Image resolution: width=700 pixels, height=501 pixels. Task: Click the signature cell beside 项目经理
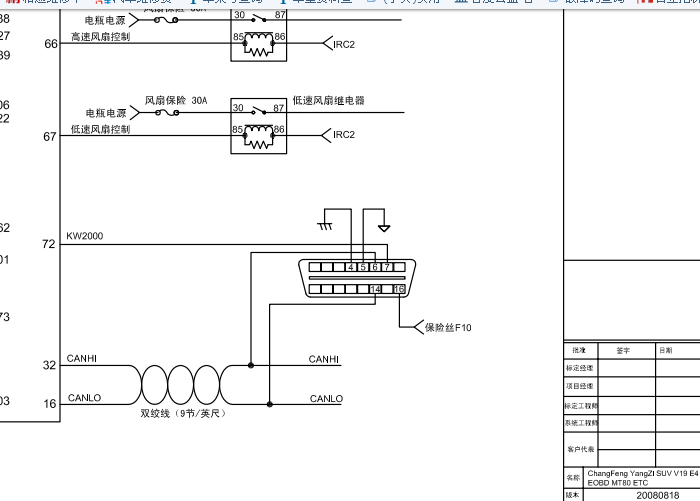point(627,386)
